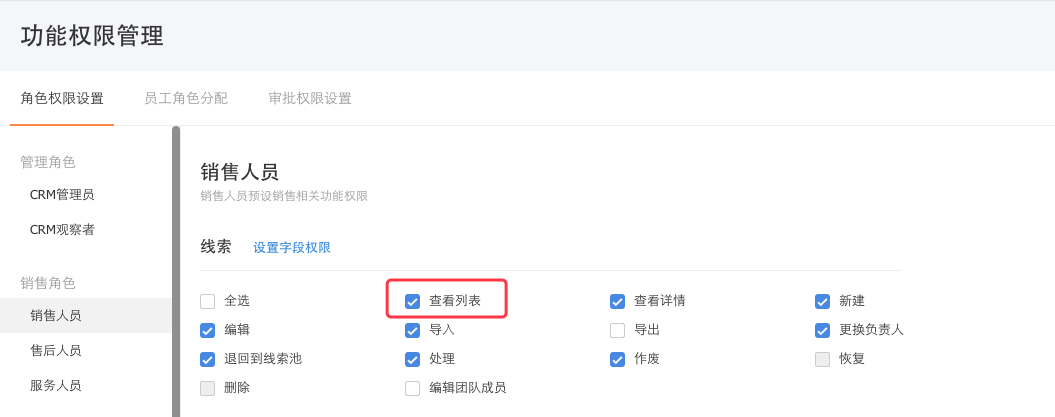Screen dimensions: 1055x417
Task: Select CRM观察者 role in sidebar
Action: [x=62, y=229]
